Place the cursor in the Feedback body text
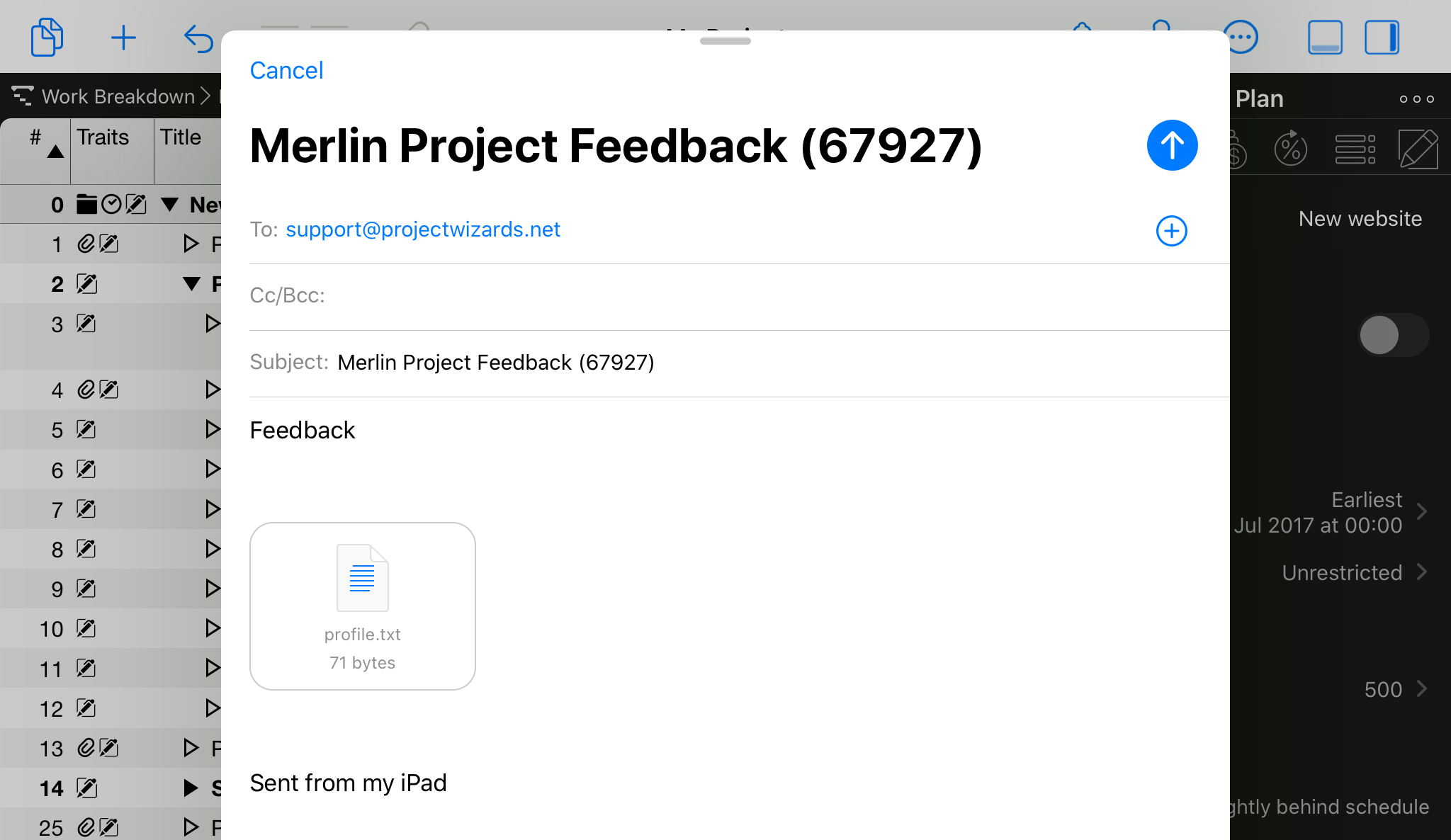This screenshot has height=840, width=1451. coord(303,430)
